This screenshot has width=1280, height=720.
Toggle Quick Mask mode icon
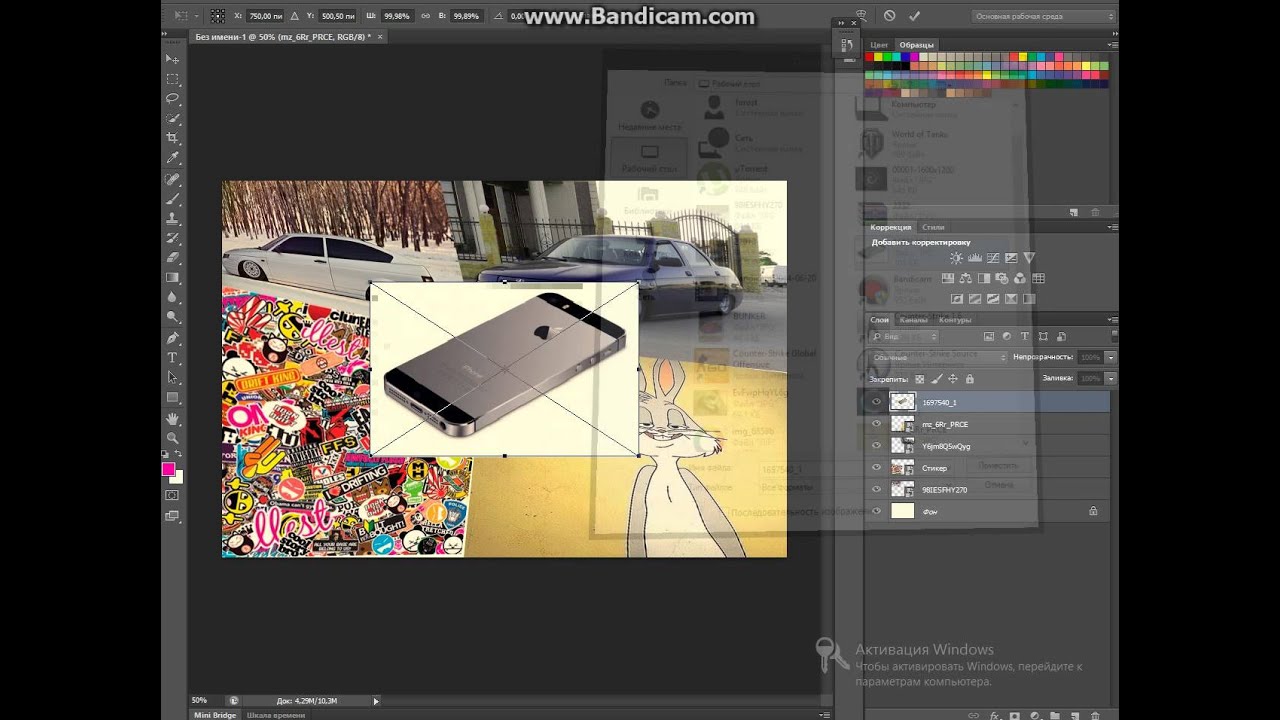point(172,495)
